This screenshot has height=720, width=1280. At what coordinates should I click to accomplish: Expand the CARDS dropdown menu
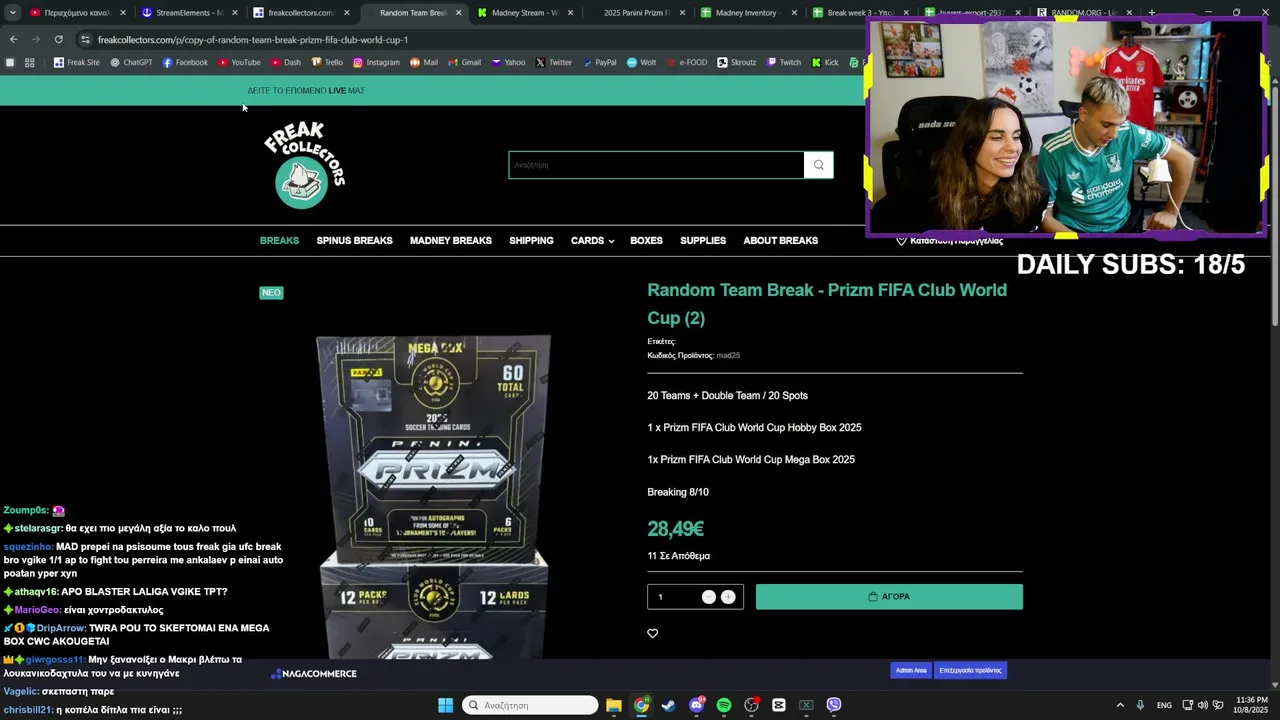click(x=592, y=241)
